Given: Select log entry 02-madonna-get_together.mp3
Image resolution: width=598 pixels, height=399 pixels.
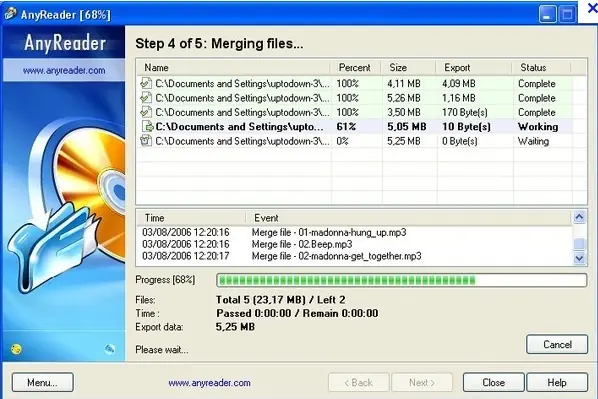Looking at the screenshot, I should coord(354,256).
